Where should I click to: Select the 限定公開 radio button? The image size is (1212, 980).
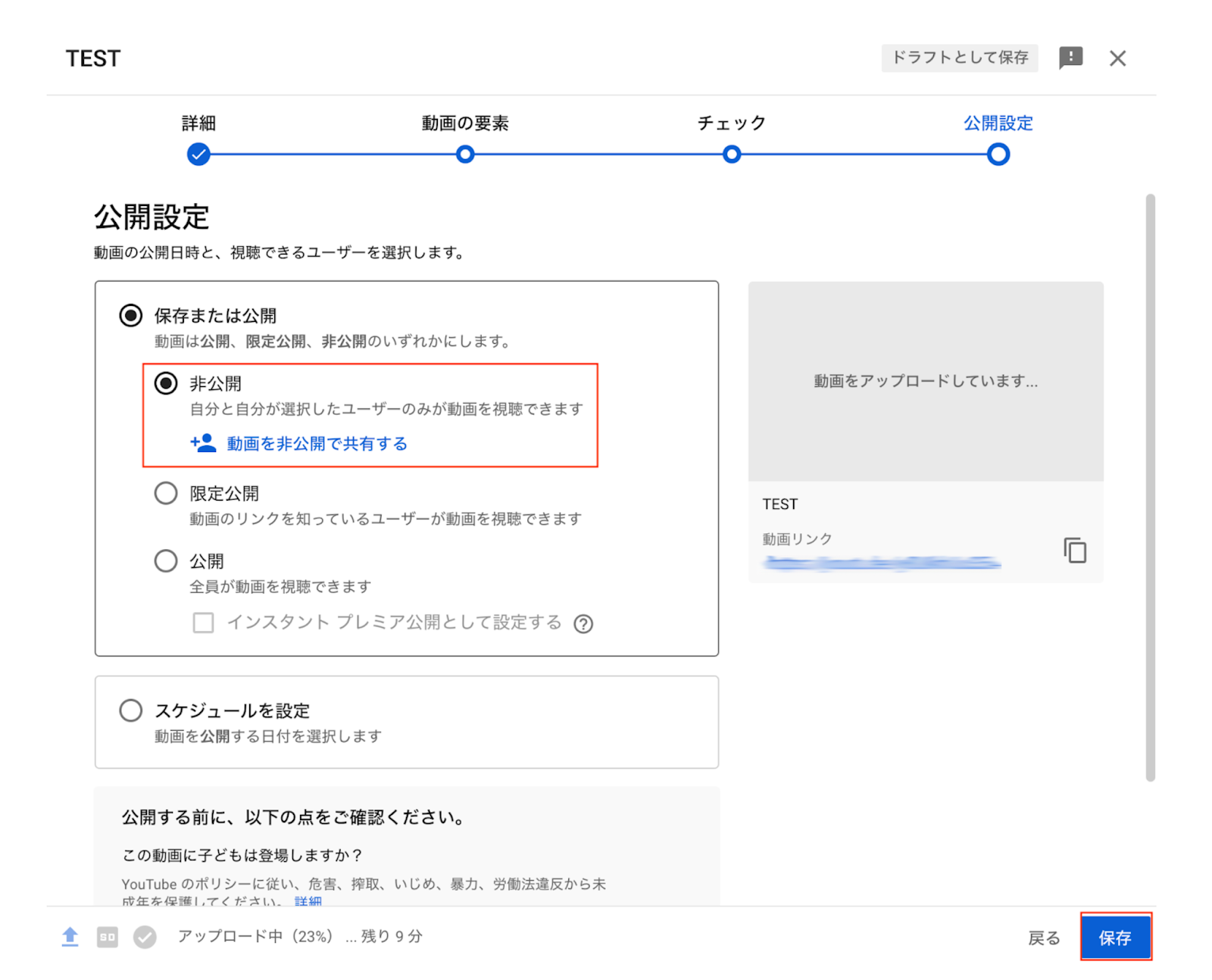pyautogui.click(x=166, y=493)
